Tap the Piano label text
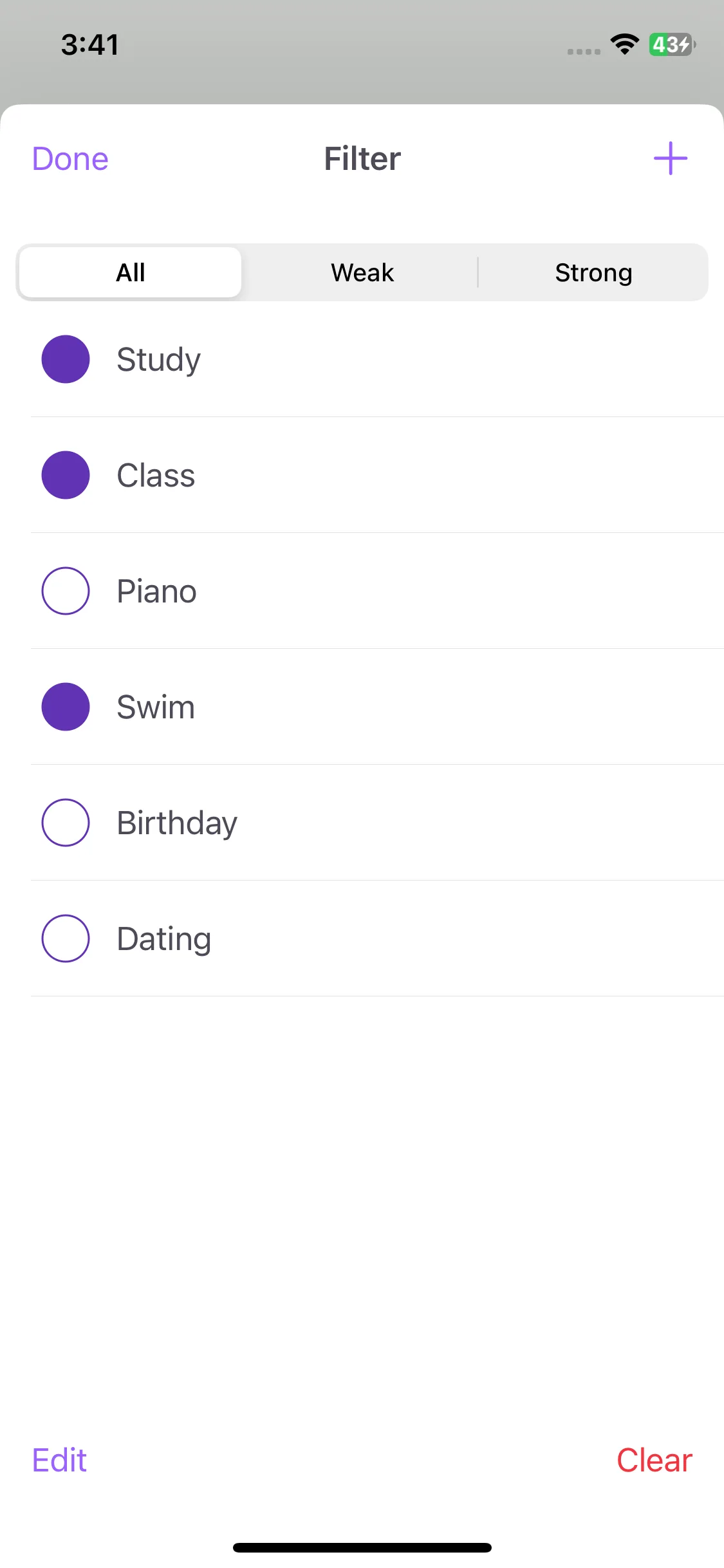The height and width of the screenshot is (1568, 724). (156, 591)
